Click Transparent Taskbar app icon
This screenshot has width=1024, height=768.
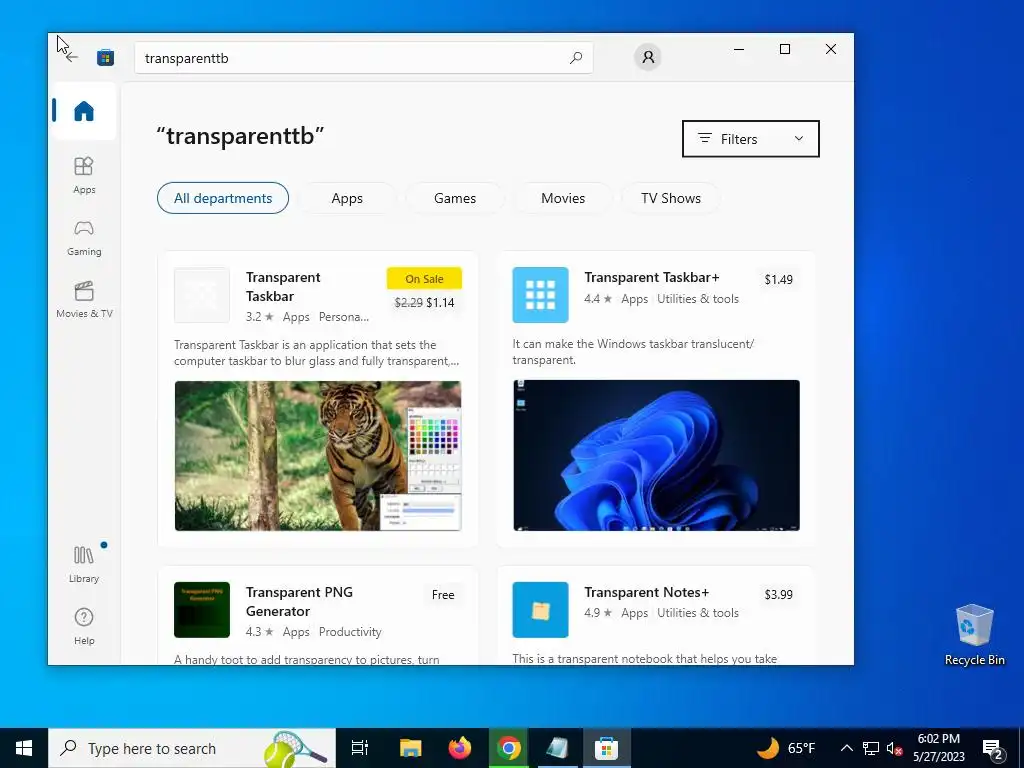[202, 295]
